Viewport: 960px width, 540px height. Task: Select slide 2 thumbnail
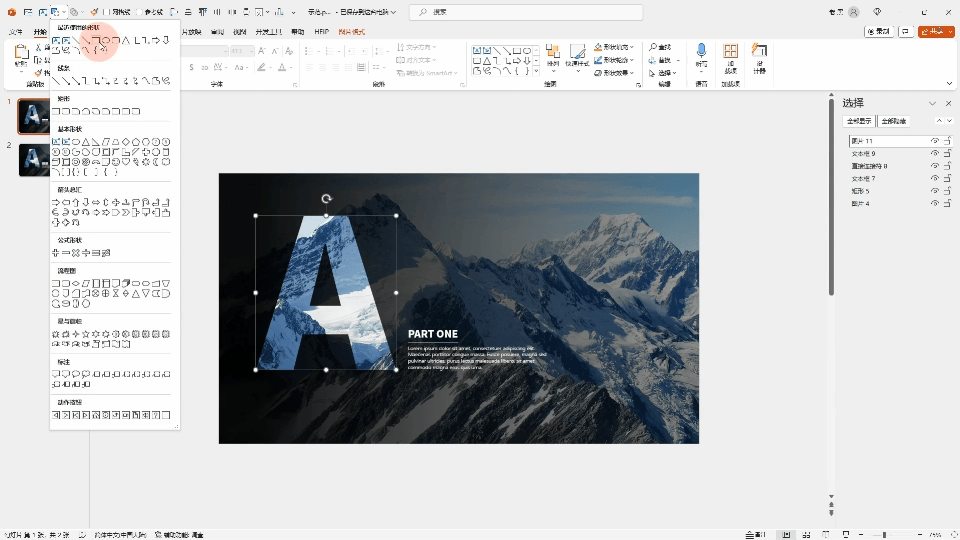(x=34, y=160)
